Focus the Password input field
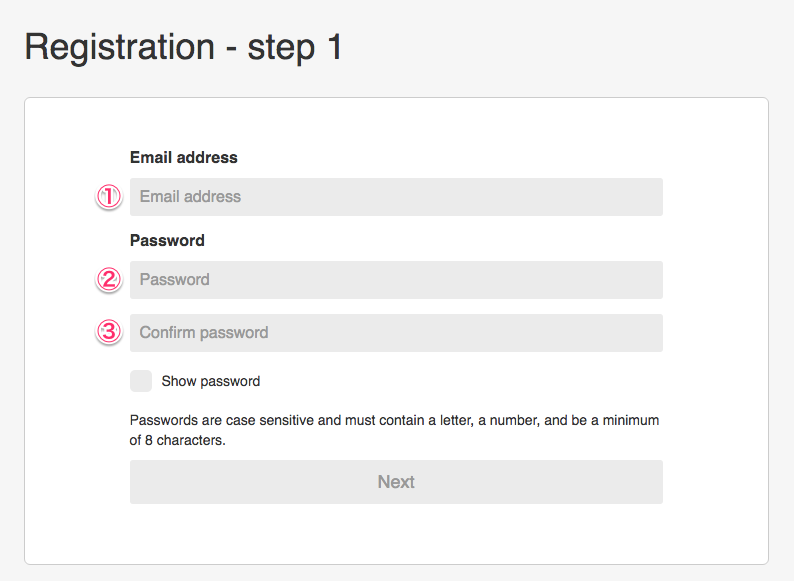 396,280
